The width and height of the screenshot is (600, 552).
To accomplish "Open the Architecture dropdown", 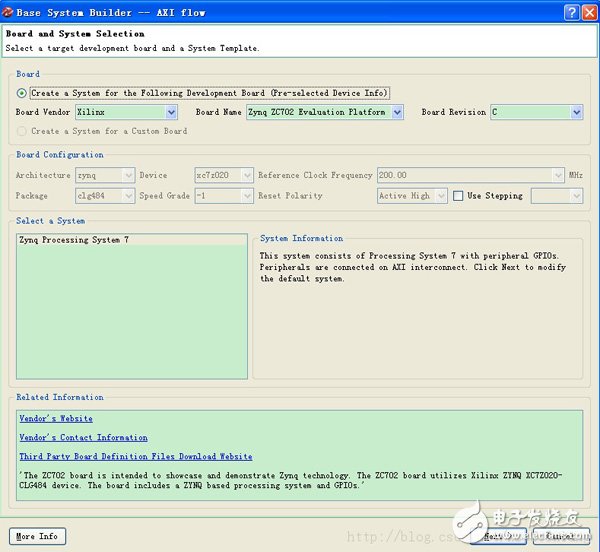I will 126,175.
